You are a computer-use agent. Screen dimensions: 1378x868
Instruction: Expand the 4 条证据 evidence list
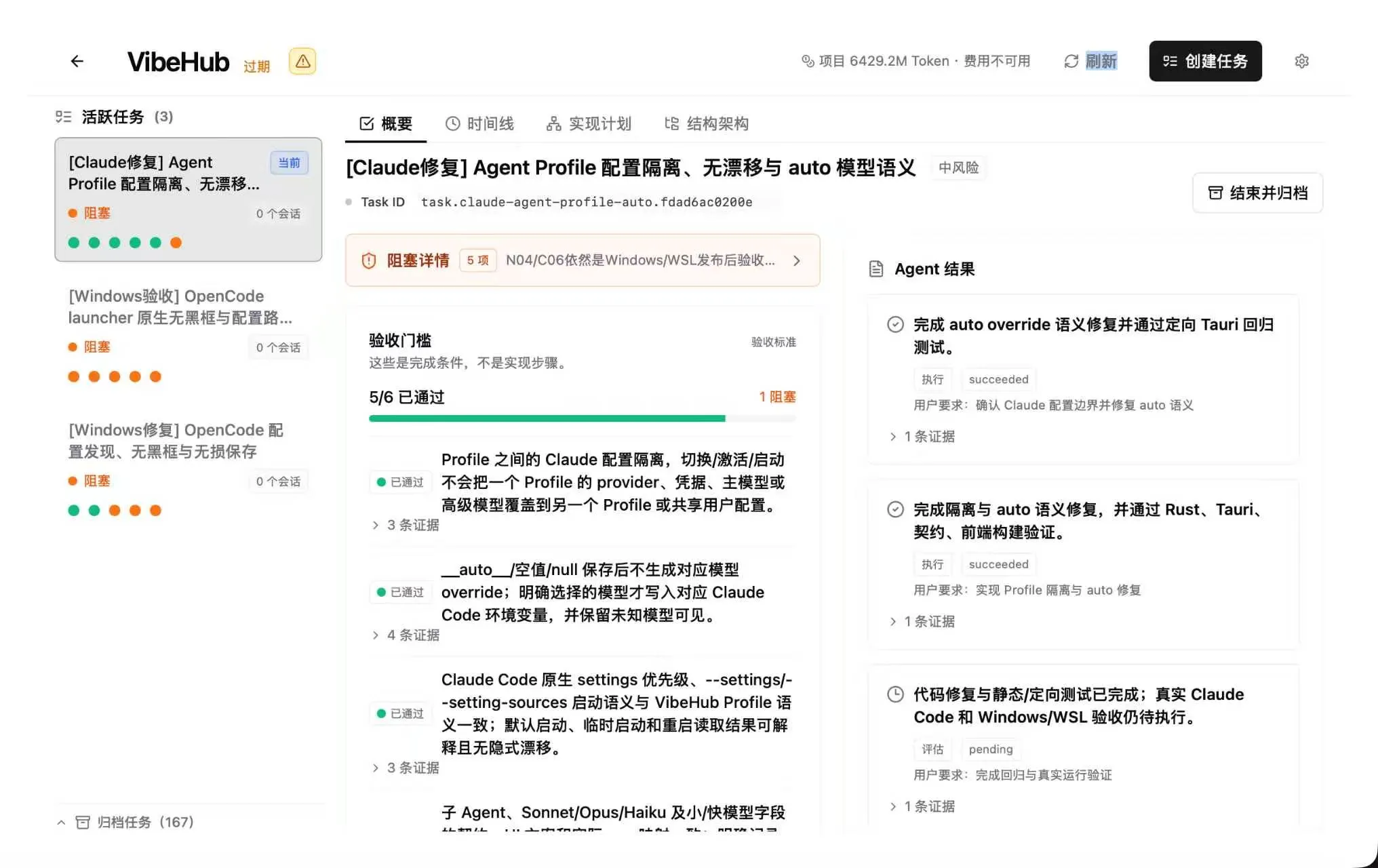406,635
